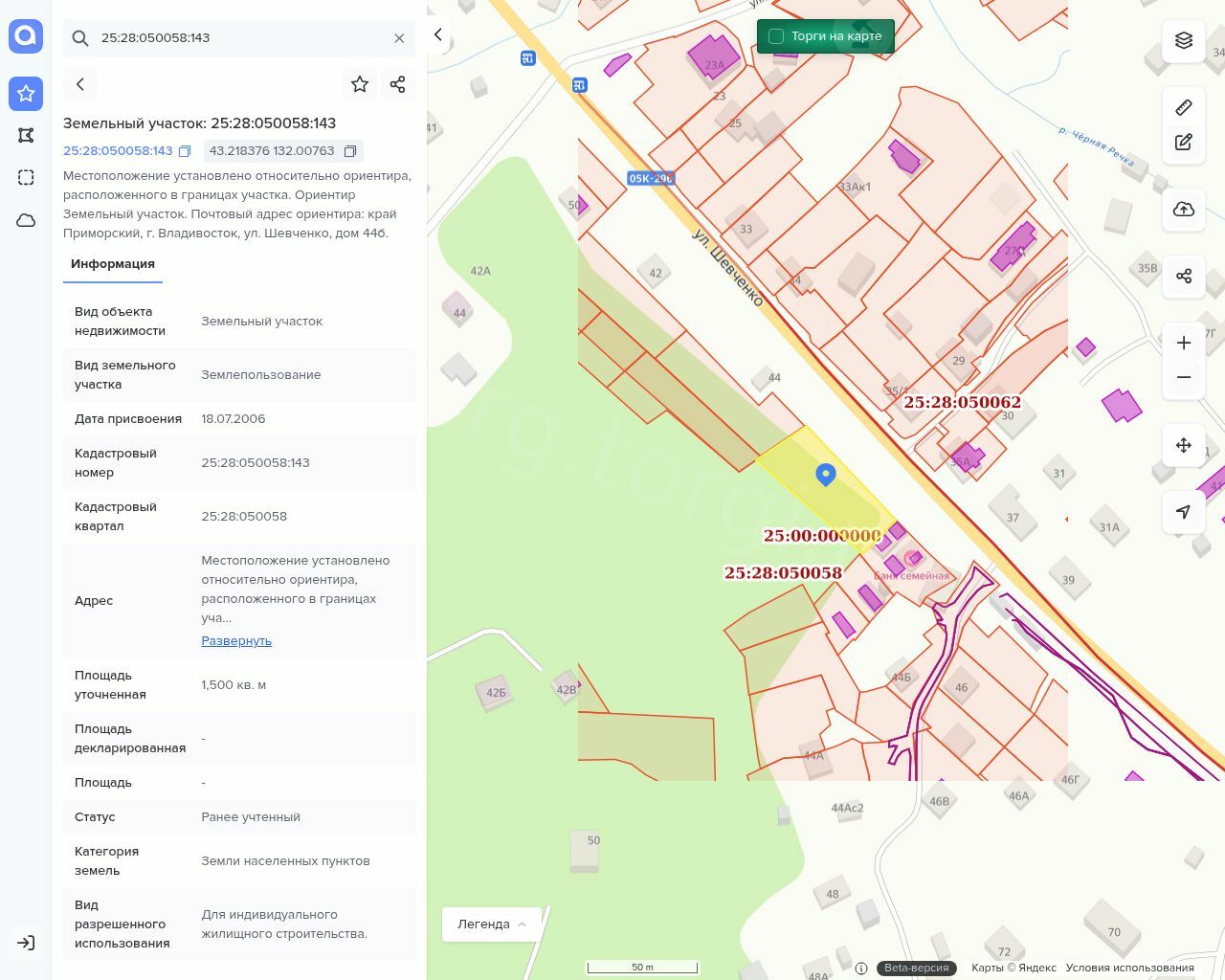Viewport: 1225px width, 980px height.
Task: Expand the Легенда panel
Action: coord(492,924)
